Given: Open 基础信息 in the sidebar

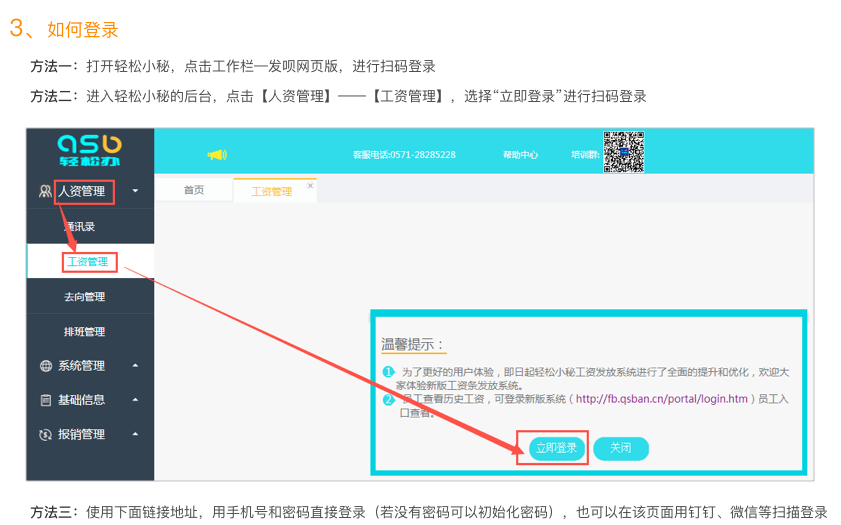Looking at the screenshot, I should 81,400.
